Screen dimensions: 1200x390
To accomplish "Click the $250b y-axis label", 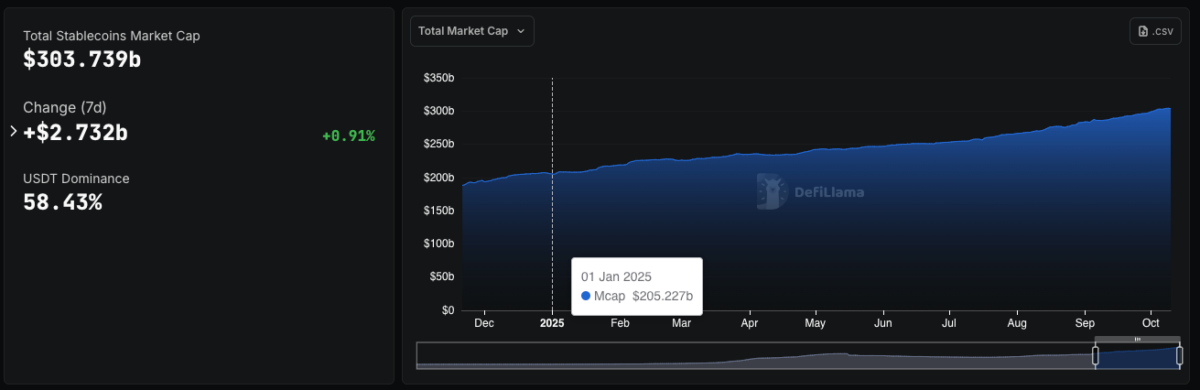I will pyautogui.click(x=439, y=144).
